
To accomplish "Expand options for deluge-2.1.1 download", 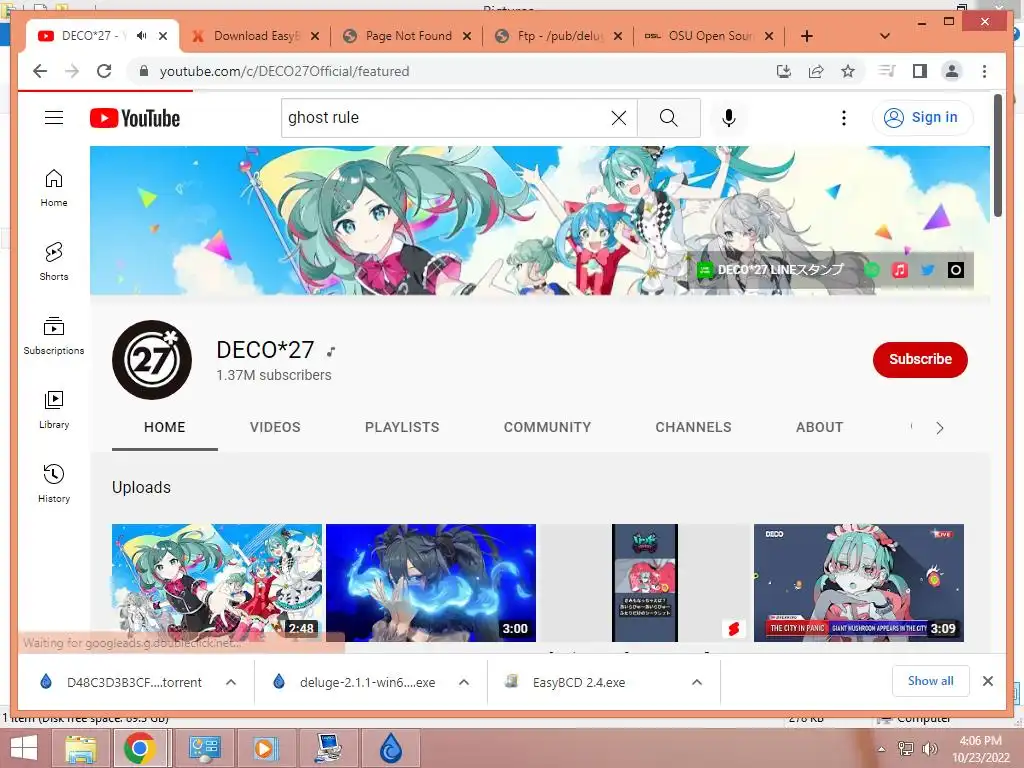I will [x=464, y=682].
